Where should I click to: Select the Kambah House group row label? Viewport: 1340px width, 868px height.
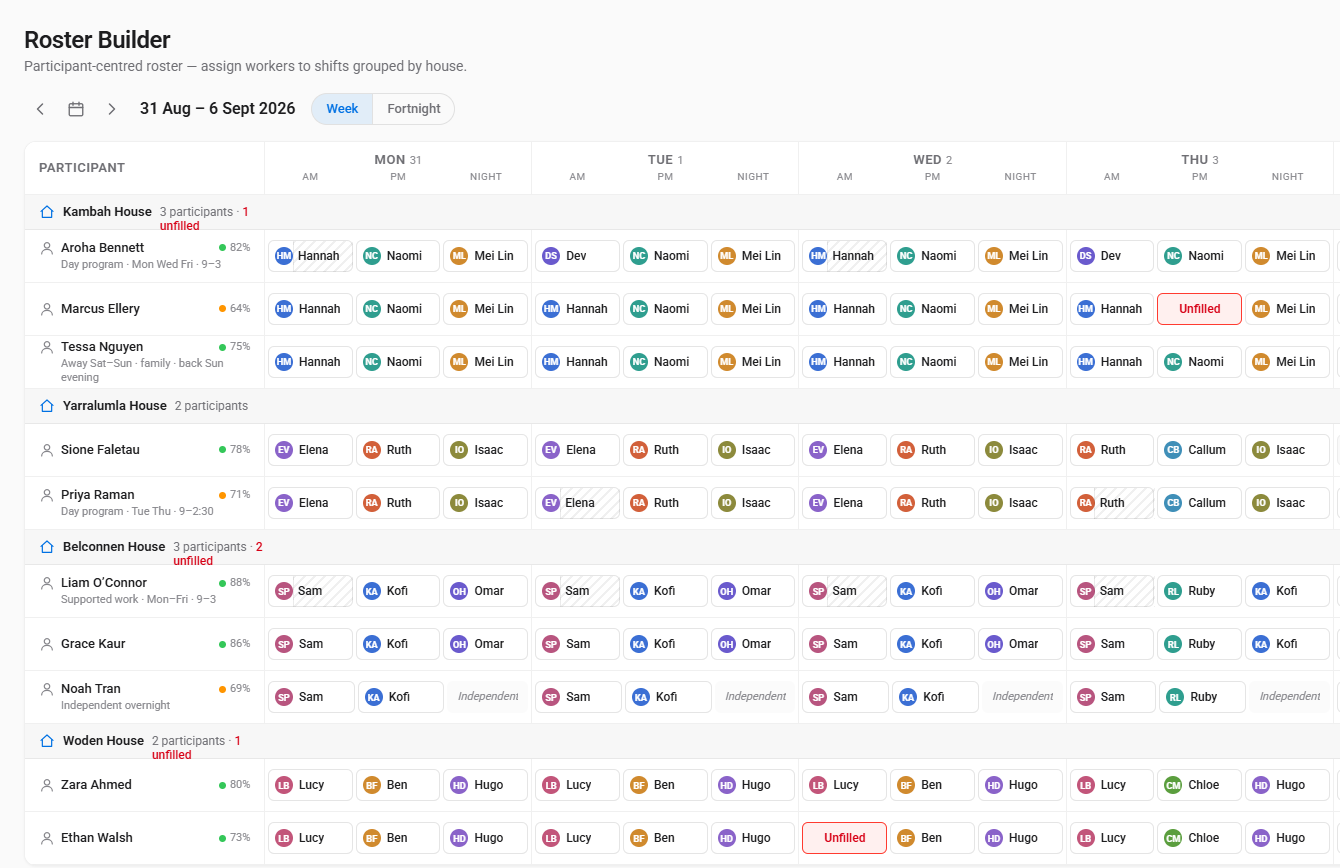coord(107,212)
